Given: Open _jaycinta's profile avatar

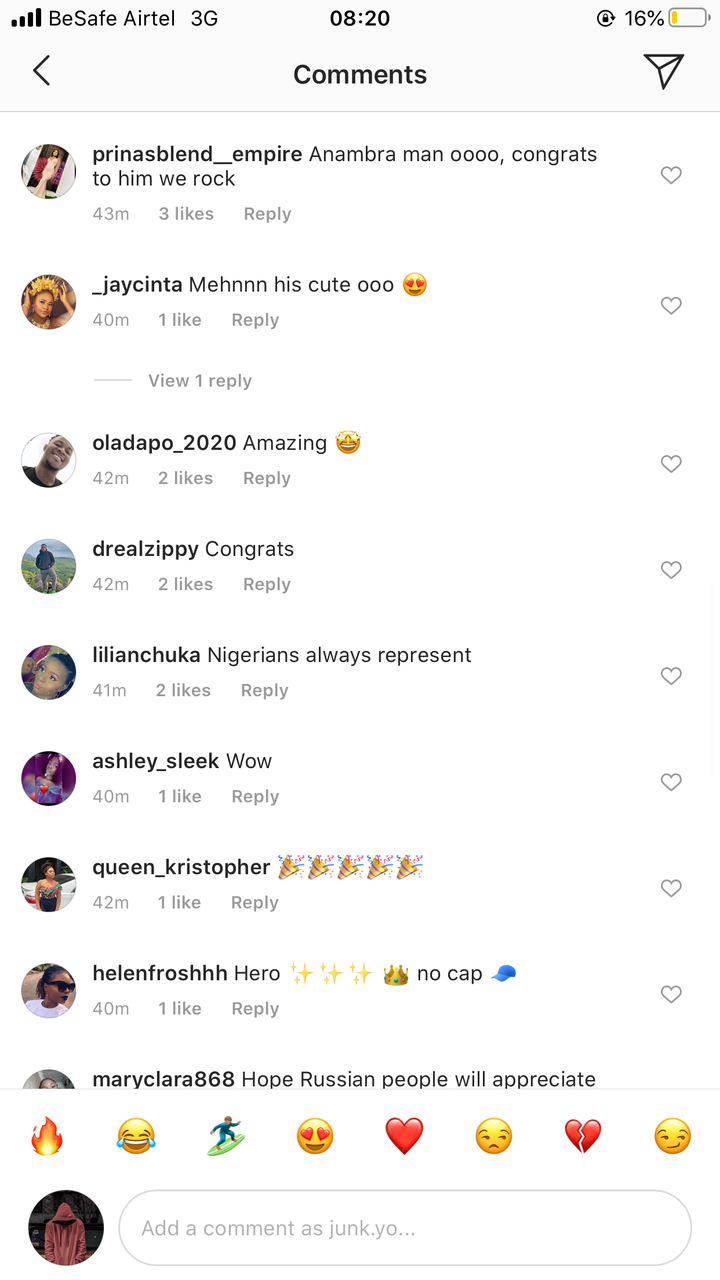Looking at the screenshot, I should click(49, 302).
